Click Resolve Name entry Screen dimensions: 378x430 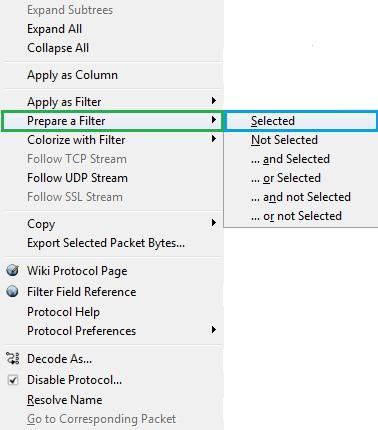[65, 400]
